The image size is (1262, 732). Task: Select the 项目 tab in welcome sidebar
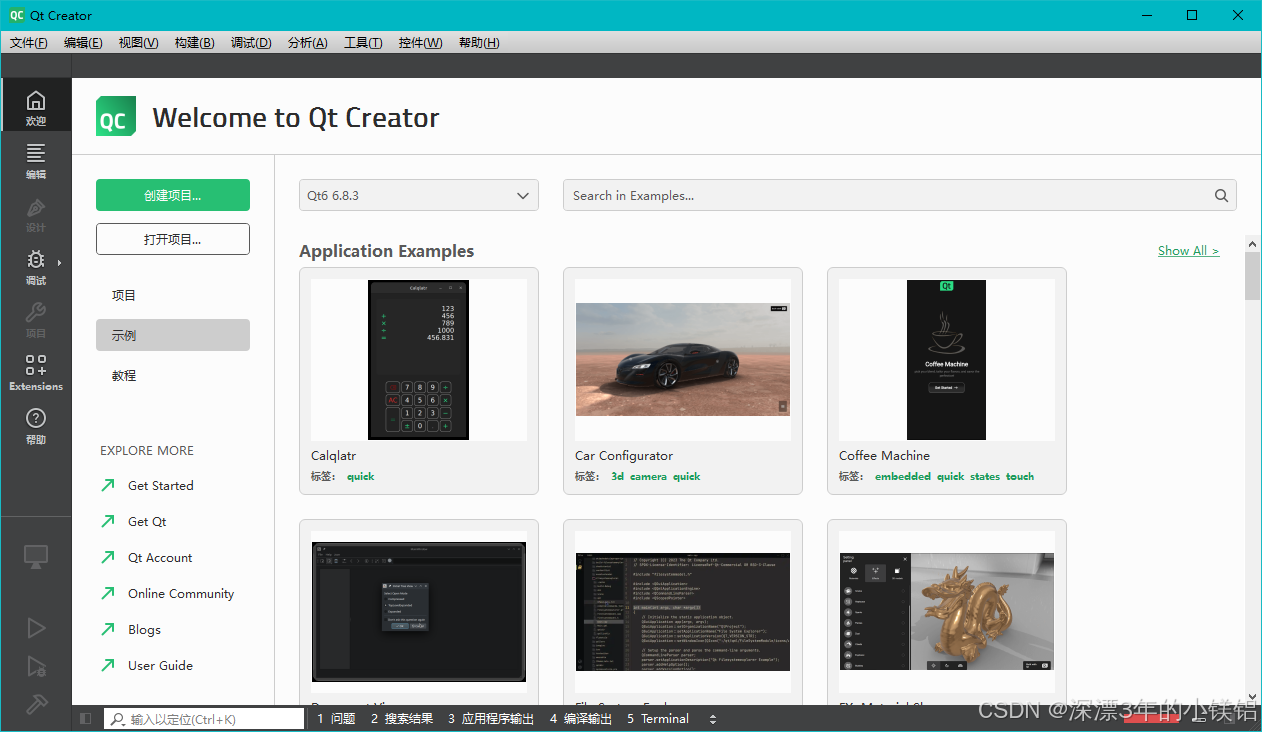tap(173, 295)
